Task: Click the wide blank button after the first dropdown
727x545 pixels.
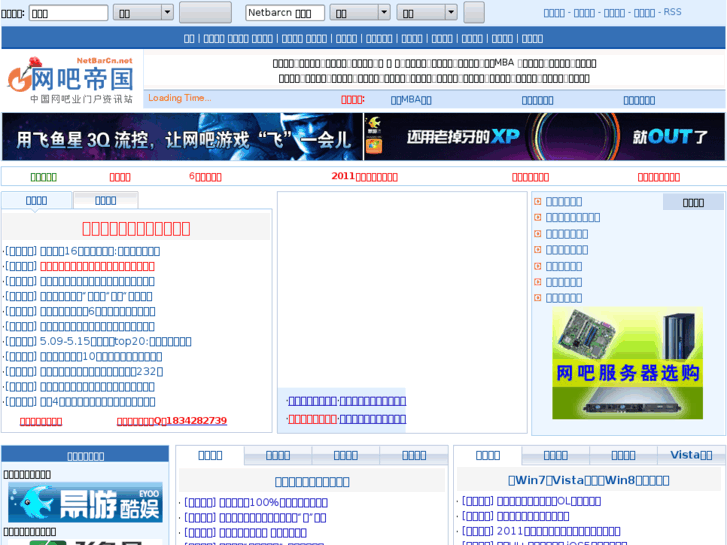Action: click(x=205, y=13)
